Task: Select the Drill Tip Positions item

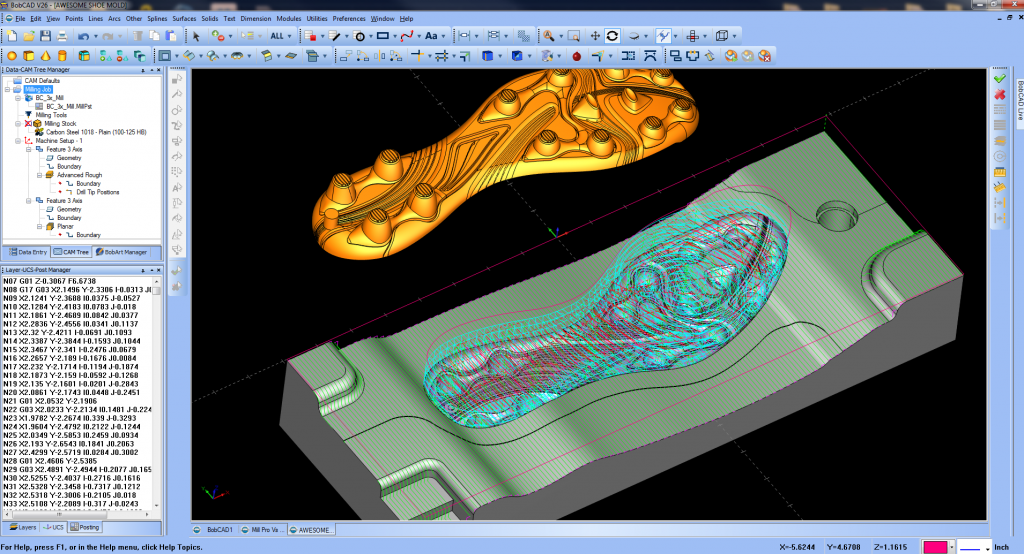Action: pyautogui.click(x=97, y=192)
